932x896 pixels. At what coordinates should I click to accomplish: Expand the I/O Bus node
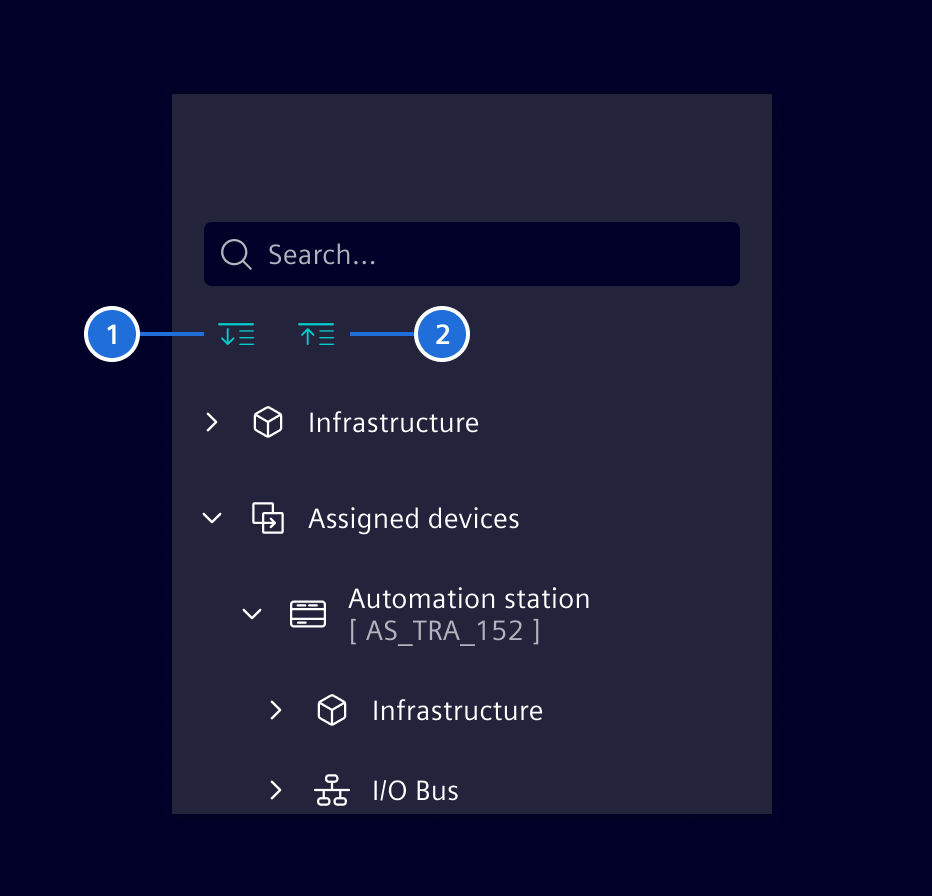276,791
